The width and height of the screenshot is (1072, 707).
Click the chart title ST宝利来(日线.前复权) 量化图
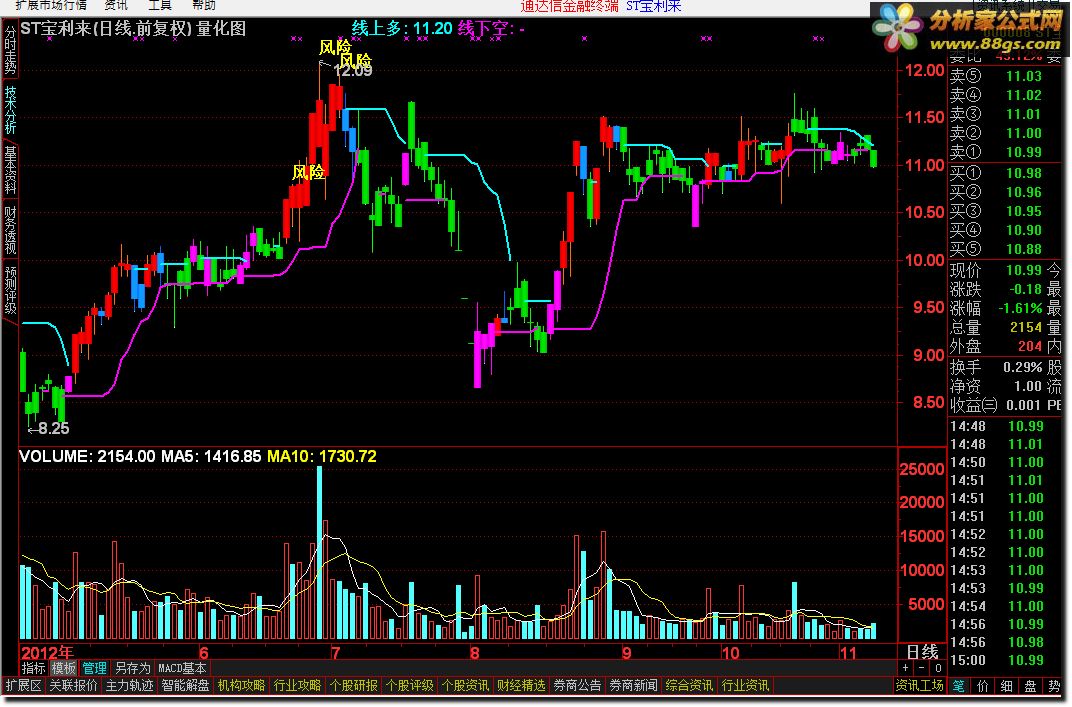pos(133,29)
